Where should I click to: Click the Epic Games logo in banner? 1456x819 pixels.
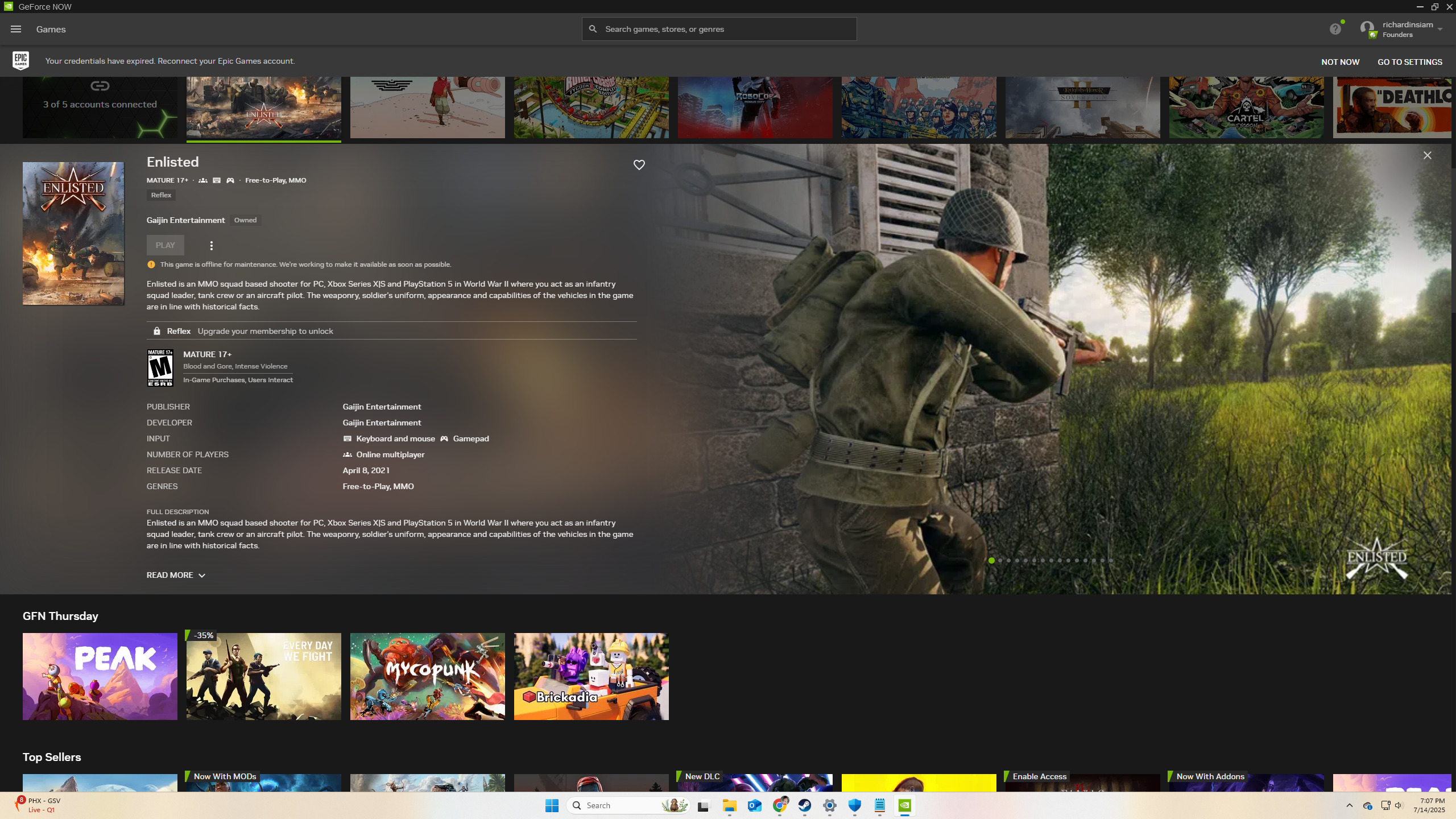click(x=21, y=60)
